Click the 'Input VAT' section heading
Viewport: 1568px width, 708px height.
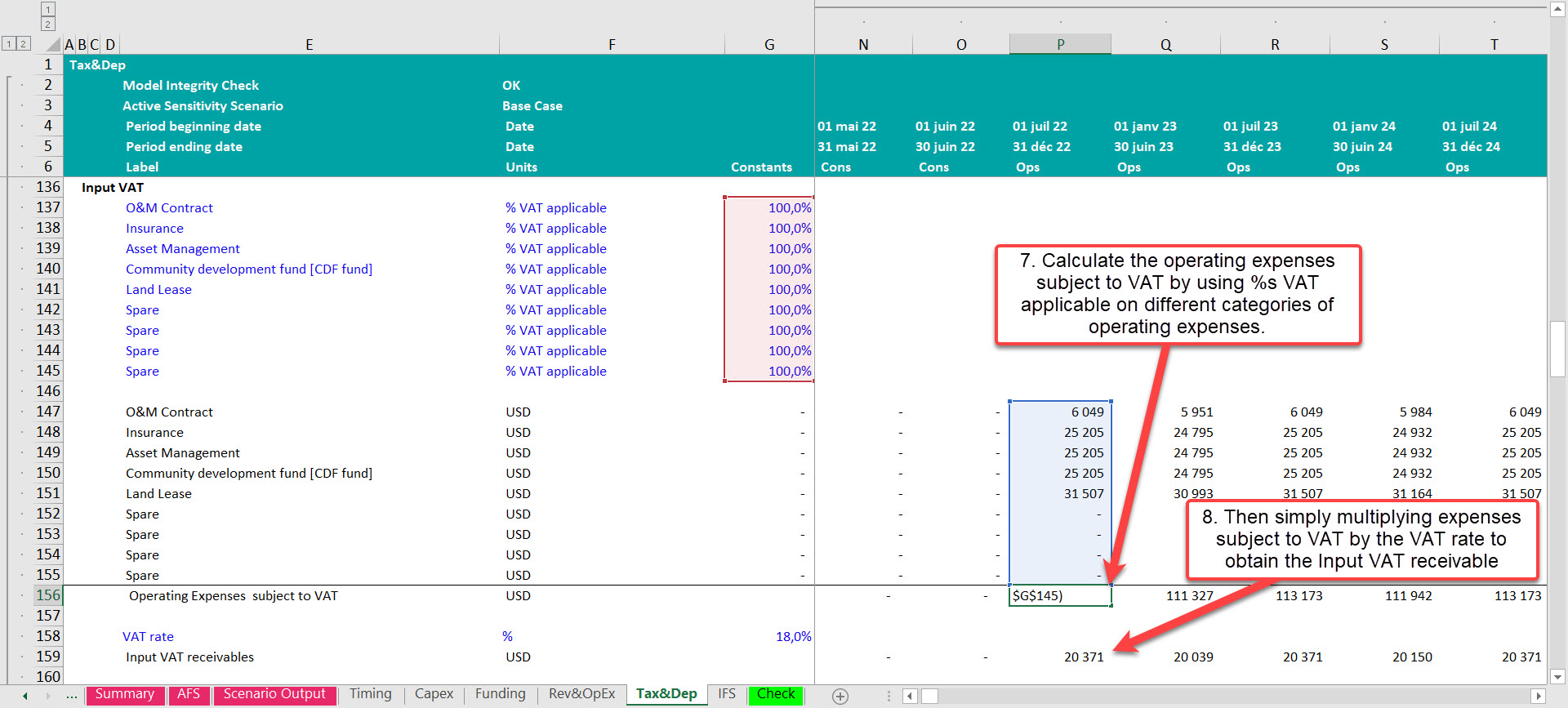tap(113, 187)
